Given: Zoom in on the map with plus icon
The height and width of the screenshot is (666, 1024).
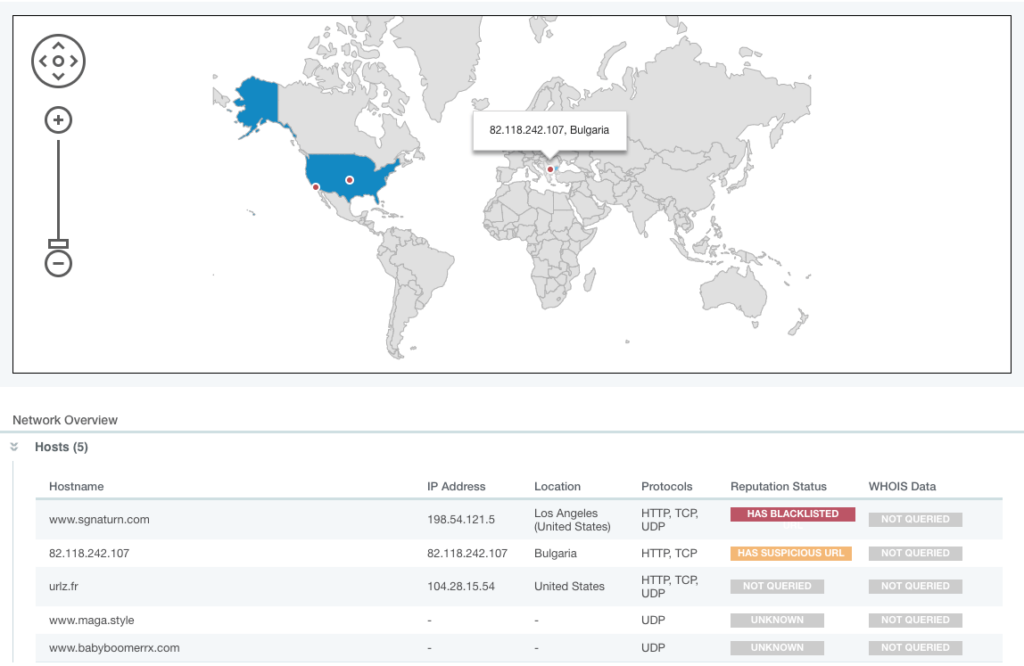Looking at the screenshot, I should [x=58, y=120].
